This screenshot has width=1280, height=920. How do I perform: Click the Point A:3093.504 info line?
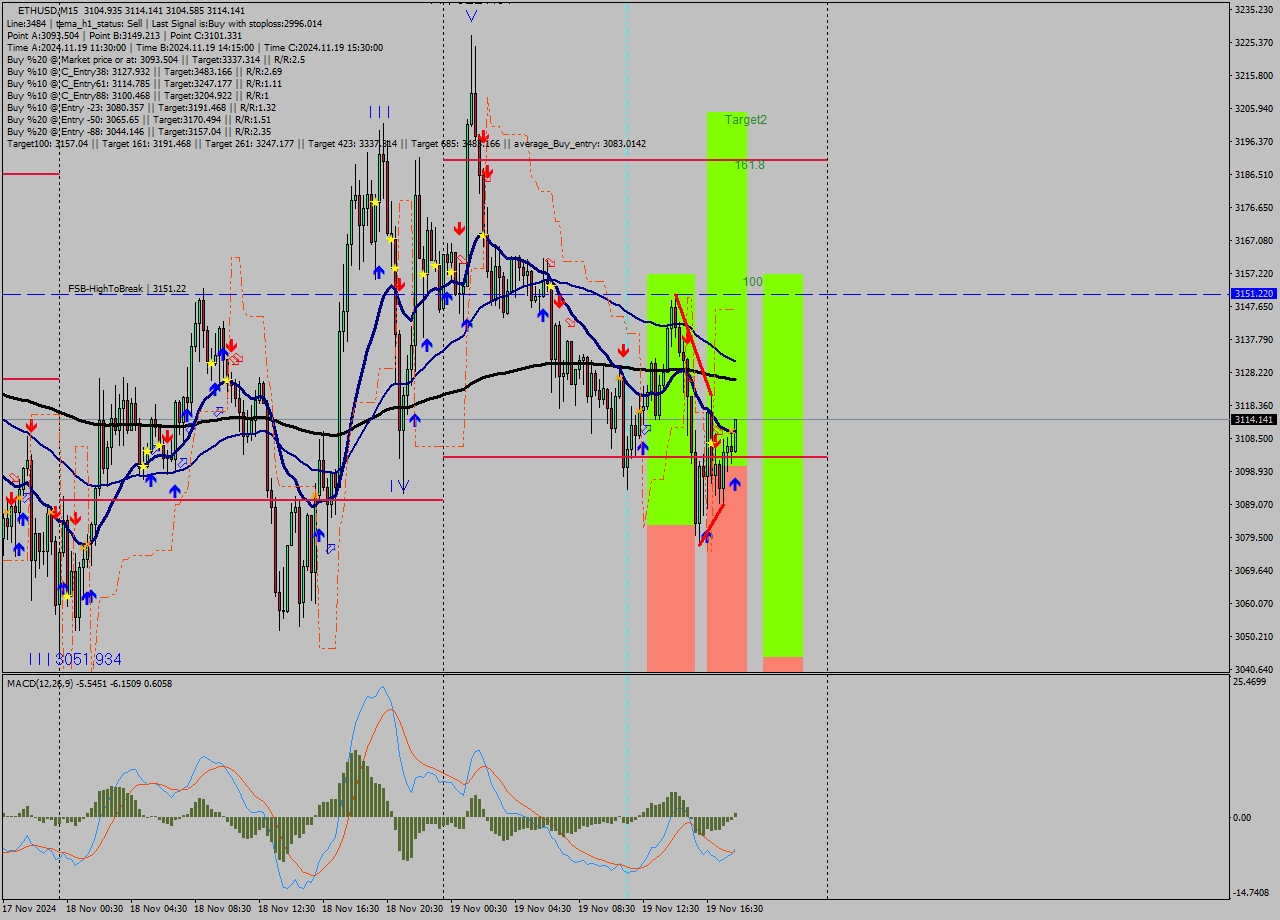pyautogui.click(x=124, y=35)
